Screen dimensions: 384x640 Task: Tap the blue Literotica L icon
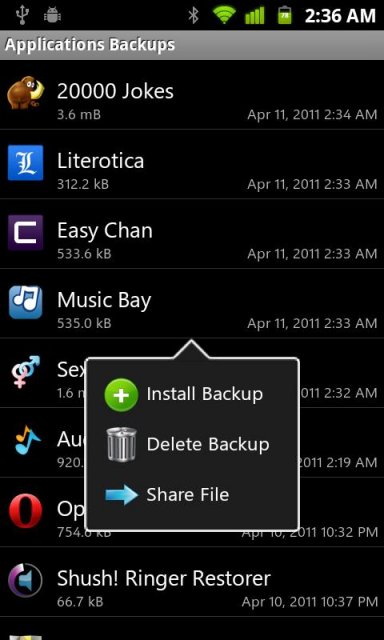(25, 162)
